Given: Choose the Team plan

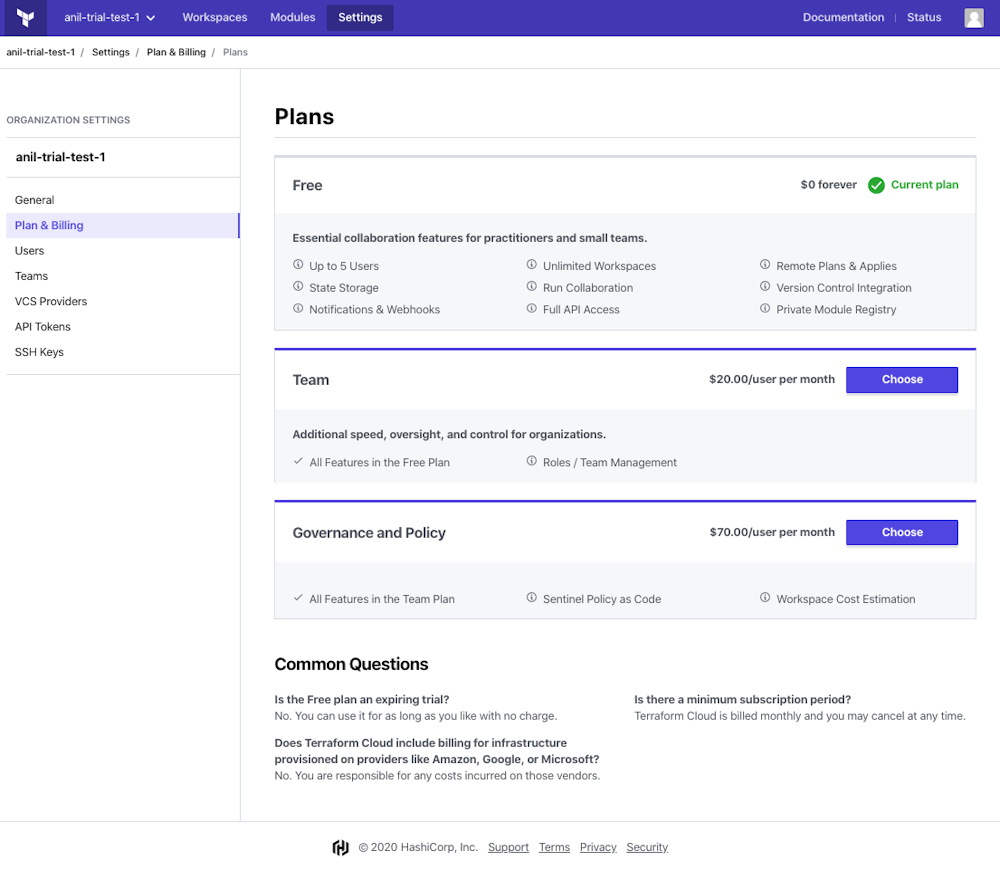Looking at the screenshot, I should click(x=901, y=380).
